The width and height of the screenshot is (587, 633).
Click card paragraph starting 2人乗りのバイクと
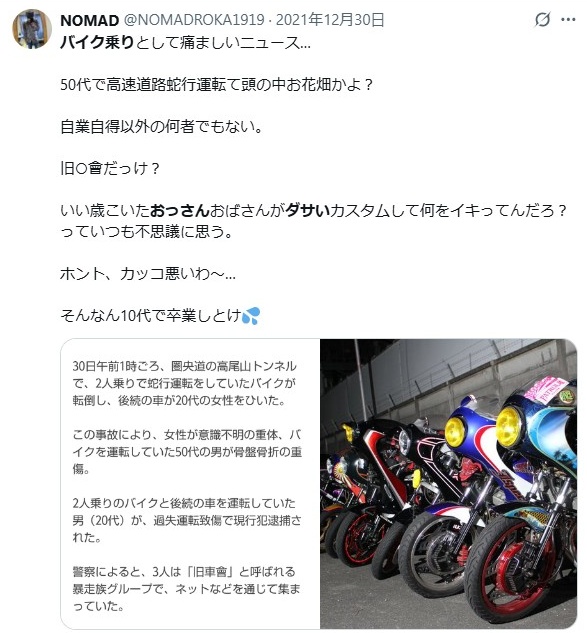(187, 520)
